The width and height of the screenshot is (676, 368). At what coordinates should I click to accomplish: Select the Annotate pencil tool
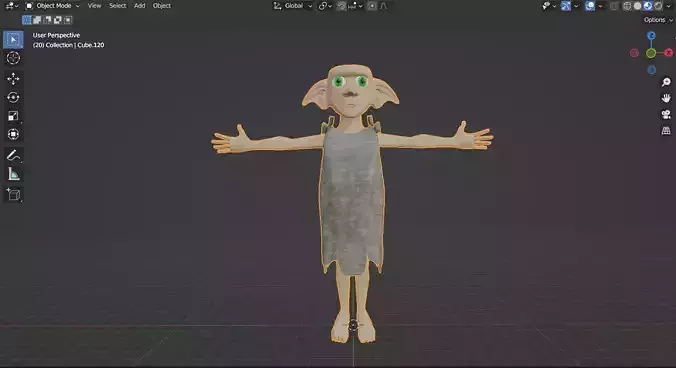(13, 155)
